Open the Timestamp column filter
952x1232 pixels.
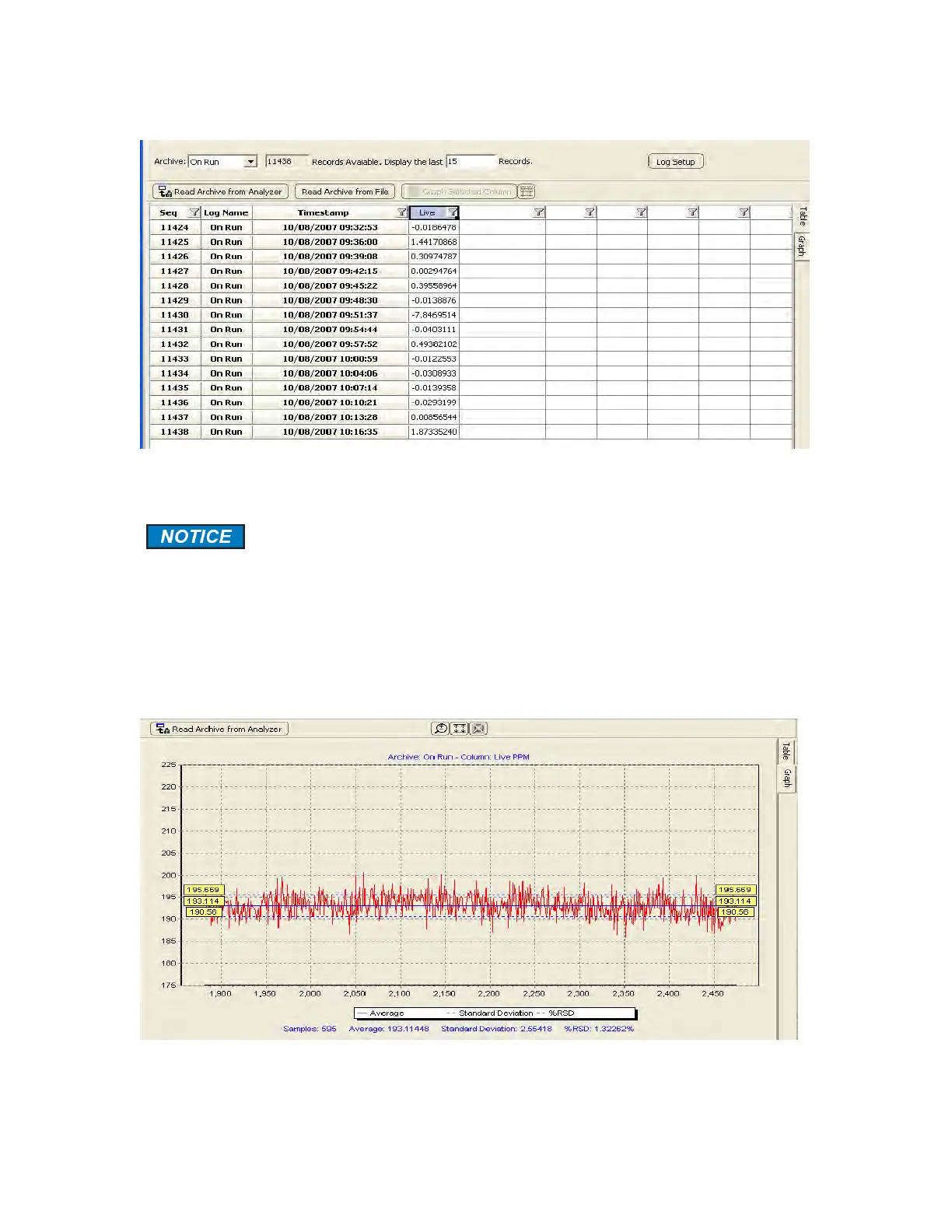click(401, 212)
